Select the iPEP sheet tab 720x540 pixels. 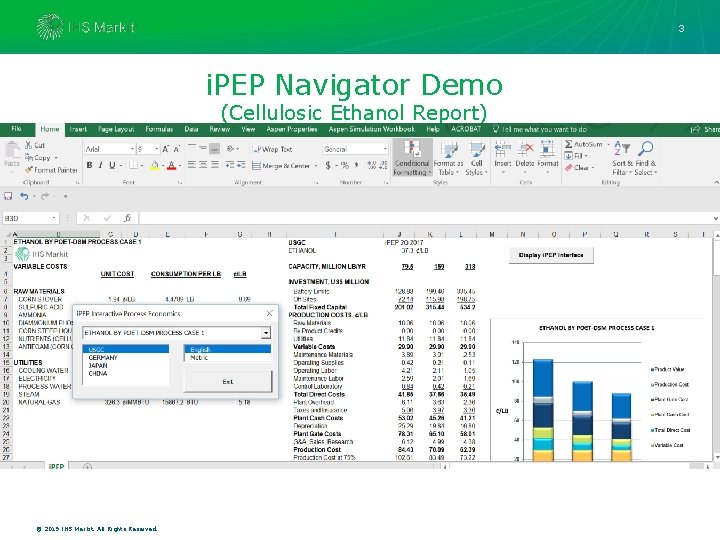coord(56,466)
